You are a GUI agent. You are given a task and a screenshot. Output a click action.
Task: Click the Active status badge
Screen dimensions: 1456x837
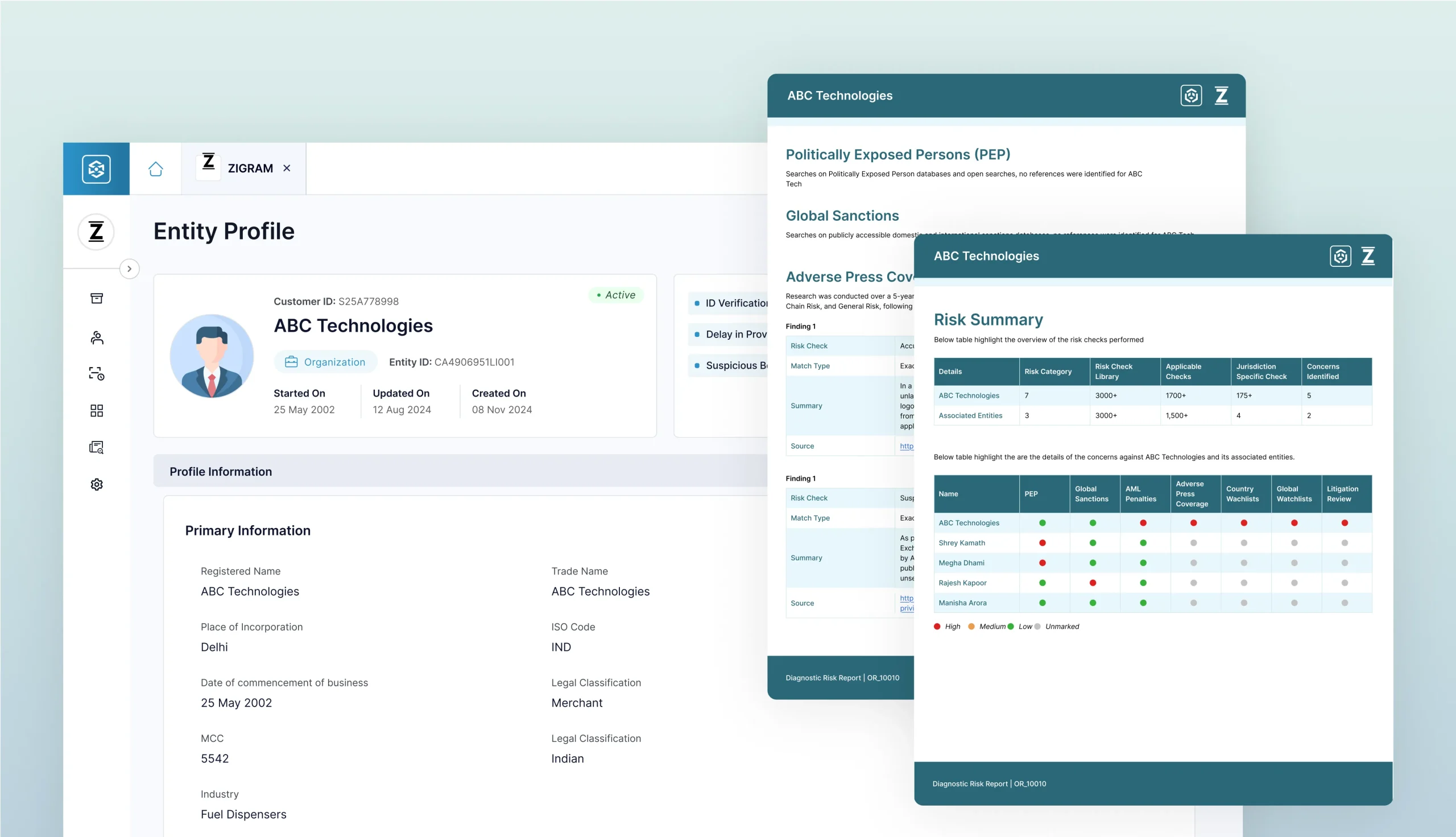click(616, 295)
